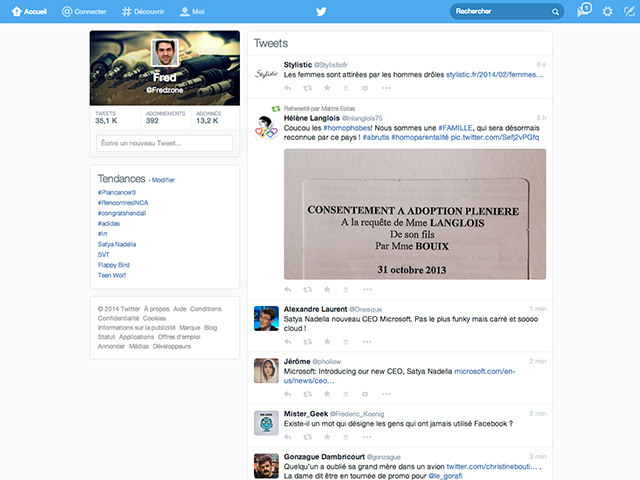
Task: Click the Écrire un nouveau Tweet box
Action: (x=165, y=143)
